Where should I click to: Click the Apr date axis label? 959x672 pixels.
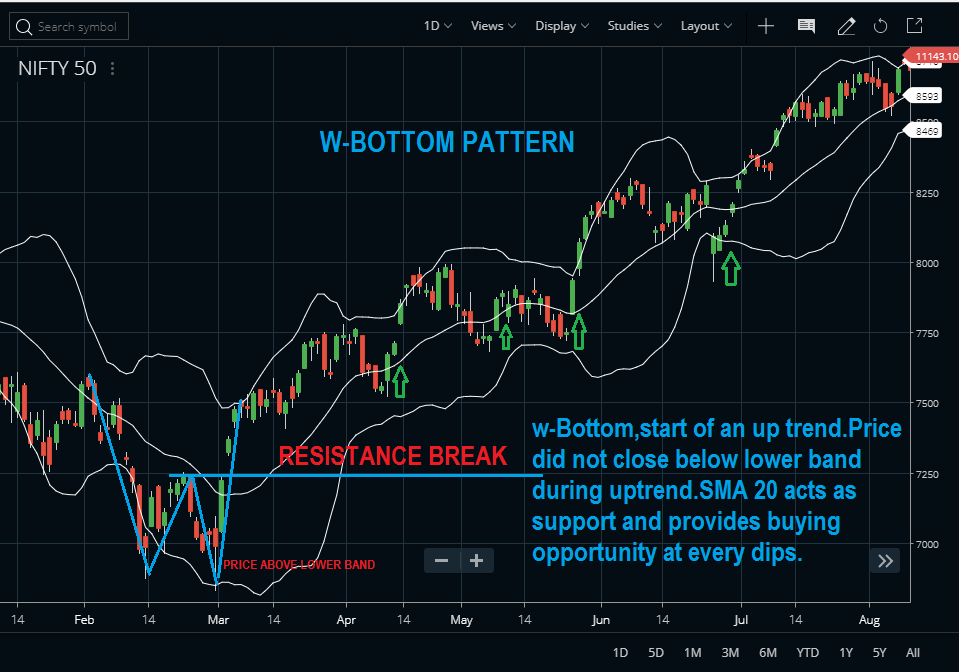(346, 619)
